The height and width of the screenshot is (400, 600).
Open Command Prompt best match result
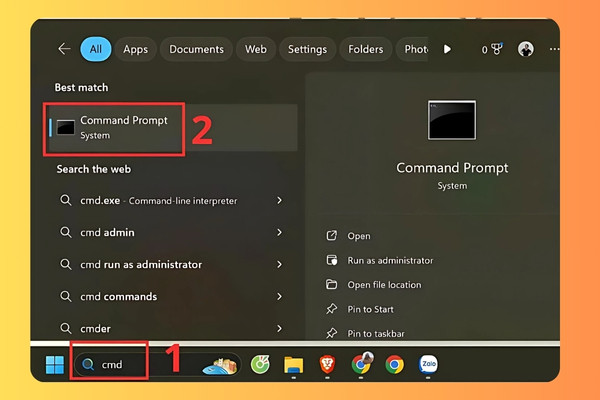tap(174, 127)
